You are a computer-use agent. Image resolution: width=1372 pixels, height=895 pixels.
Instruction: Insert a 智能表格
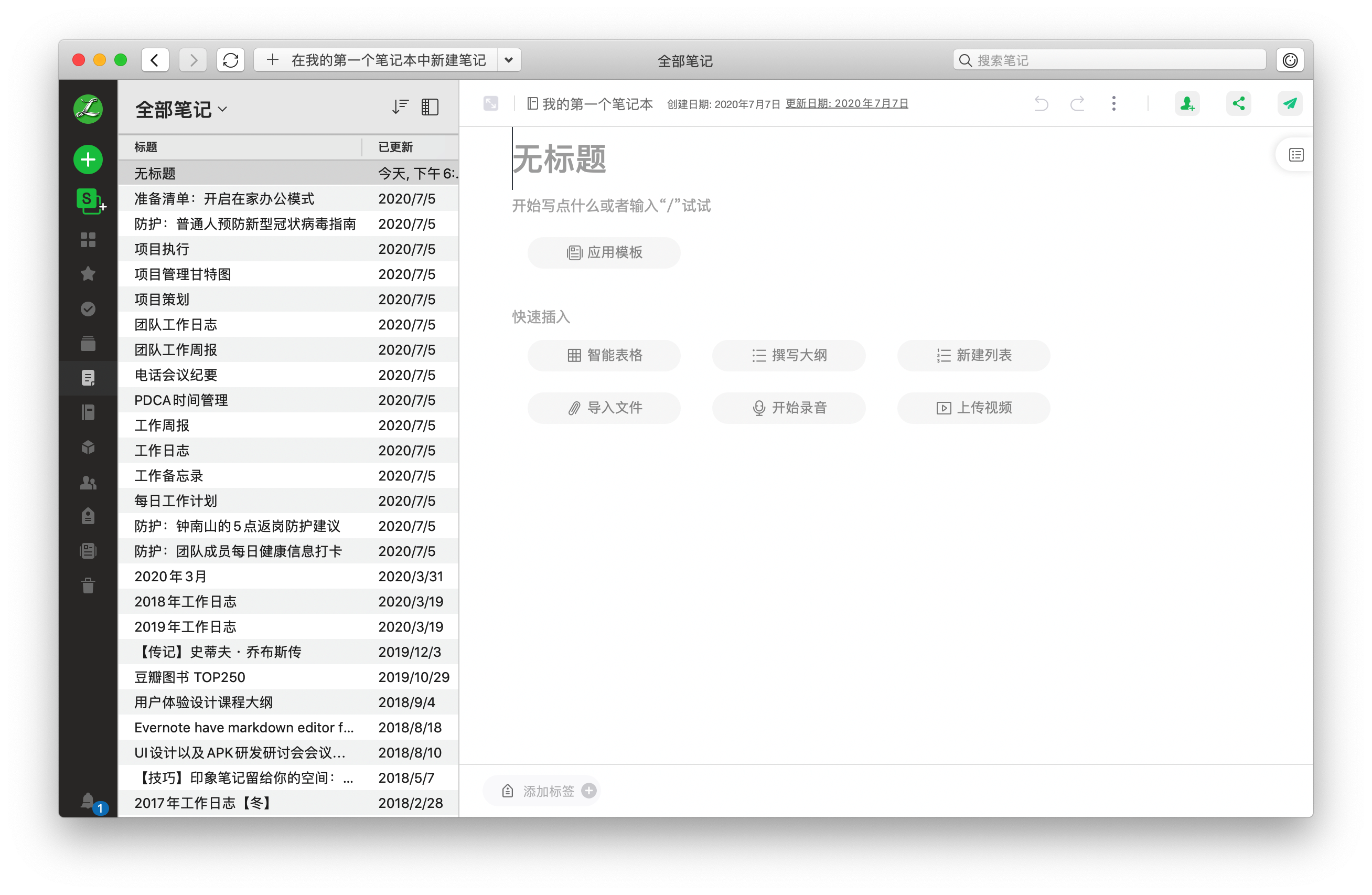604,355
